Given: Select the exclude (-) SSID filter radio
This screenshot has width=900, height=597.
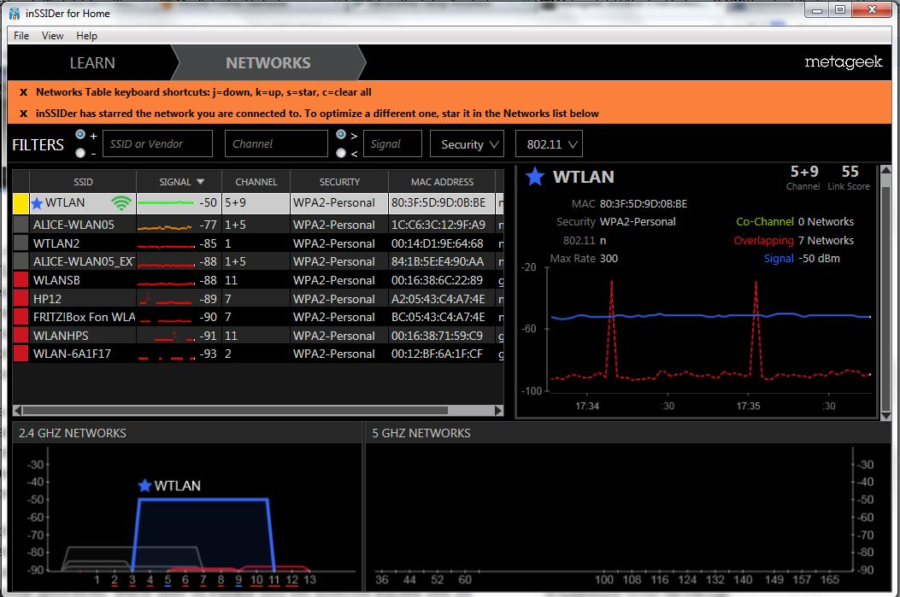Looking at the screenshot, I should [x=80, y=153].
